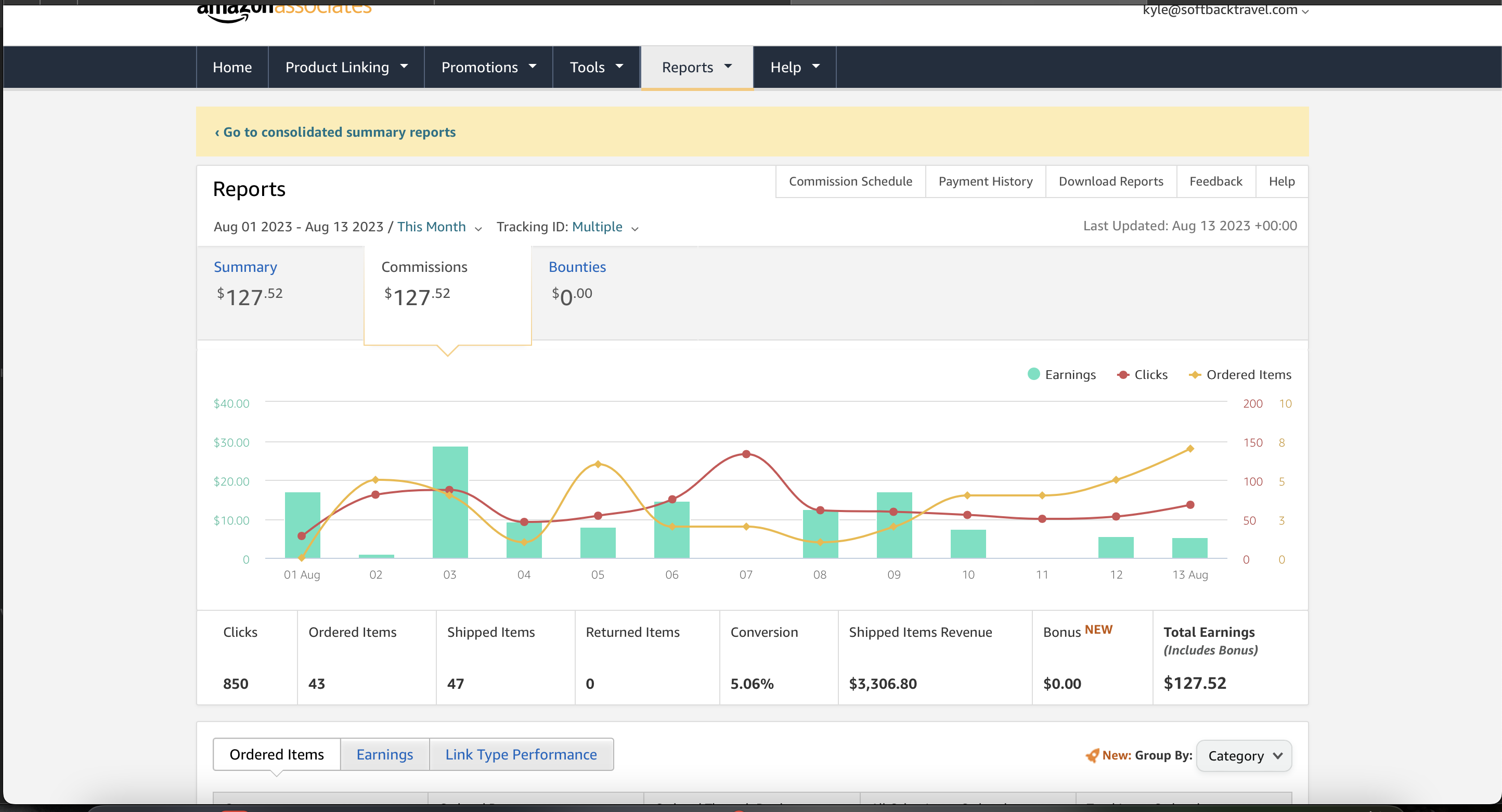The image size is (1502, 812).
Task: Select the 01 Aug earnings bar
Action: (x=302, y=525)
